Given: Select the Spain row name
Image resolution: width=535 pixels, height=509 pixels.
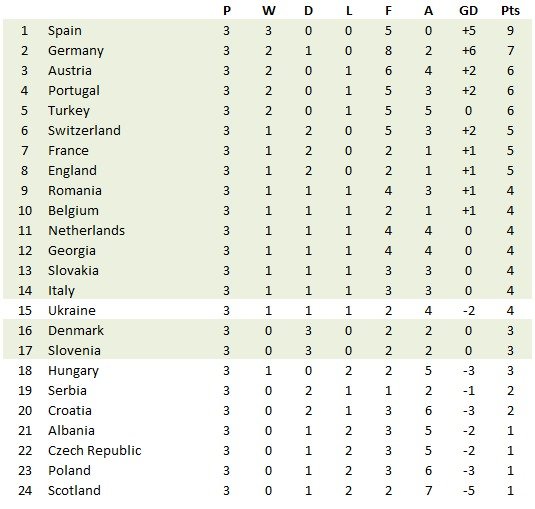Looking at the screenshot, I should (x=64, y=31).
